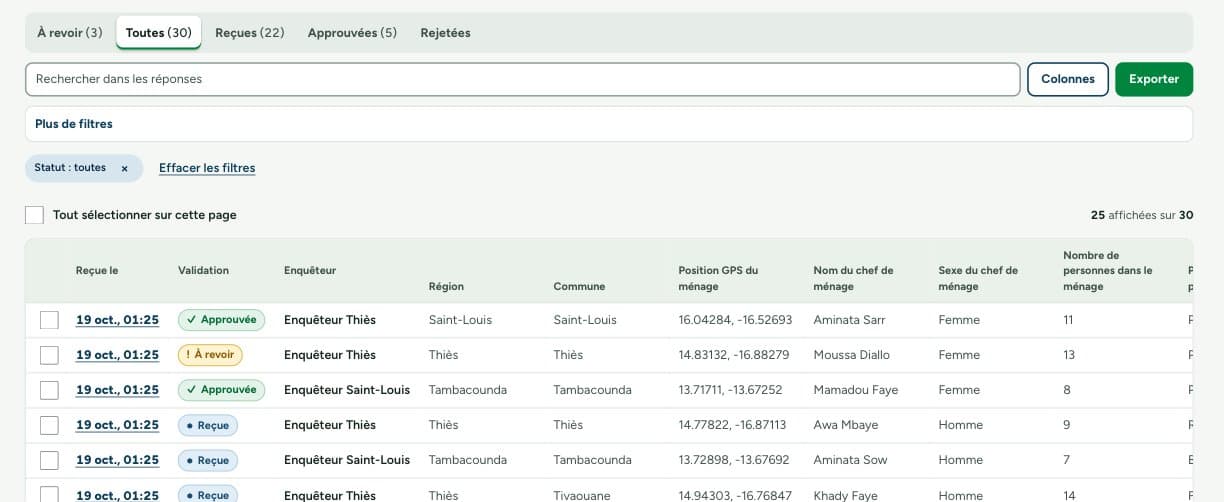Click the 'Sexe du chef de ménage' header
This screenshot has height=502, width=1224.
978,278
